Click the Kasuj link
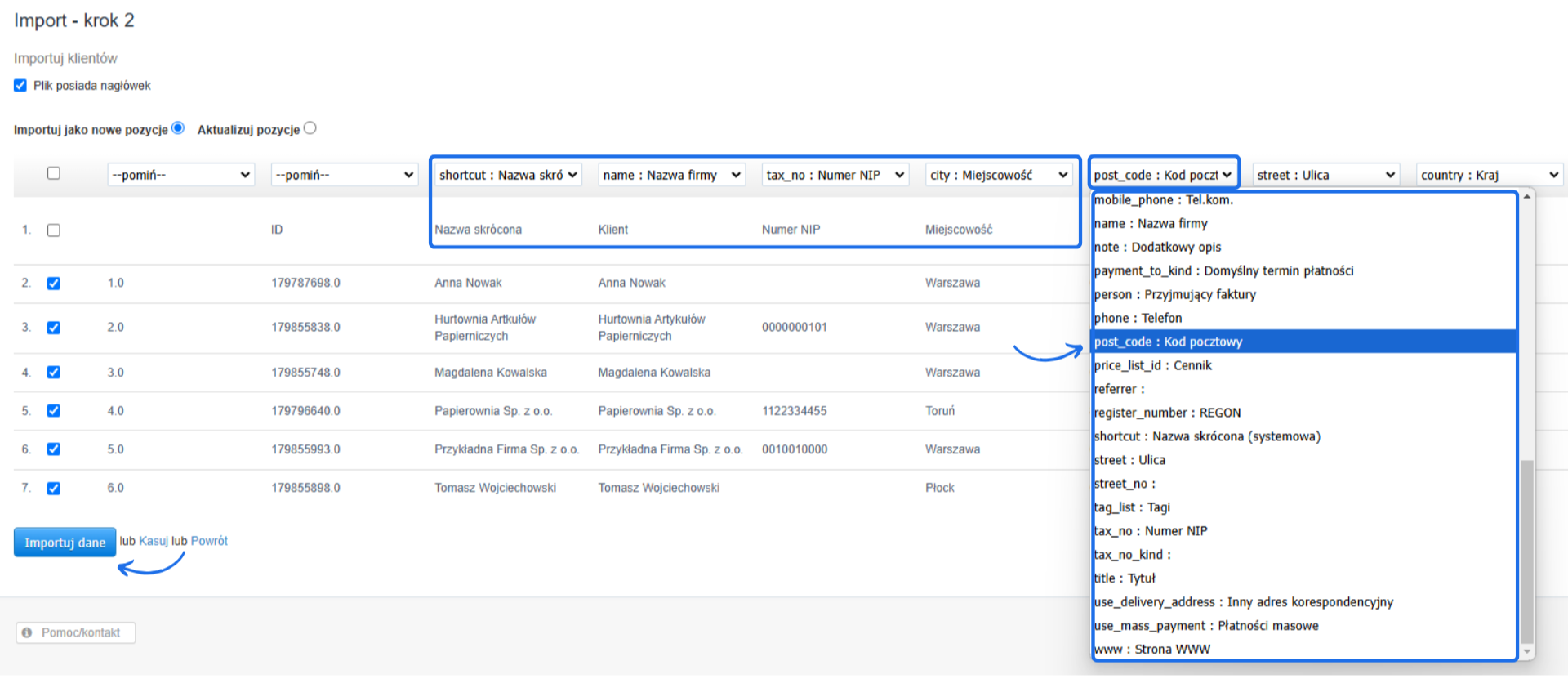 (154, 541)
